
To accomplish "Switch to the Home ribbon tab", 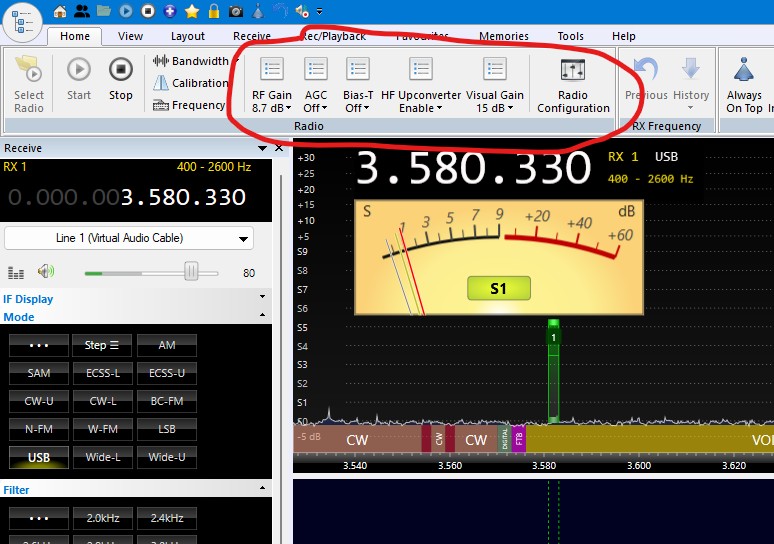I will tap(75, 36).
